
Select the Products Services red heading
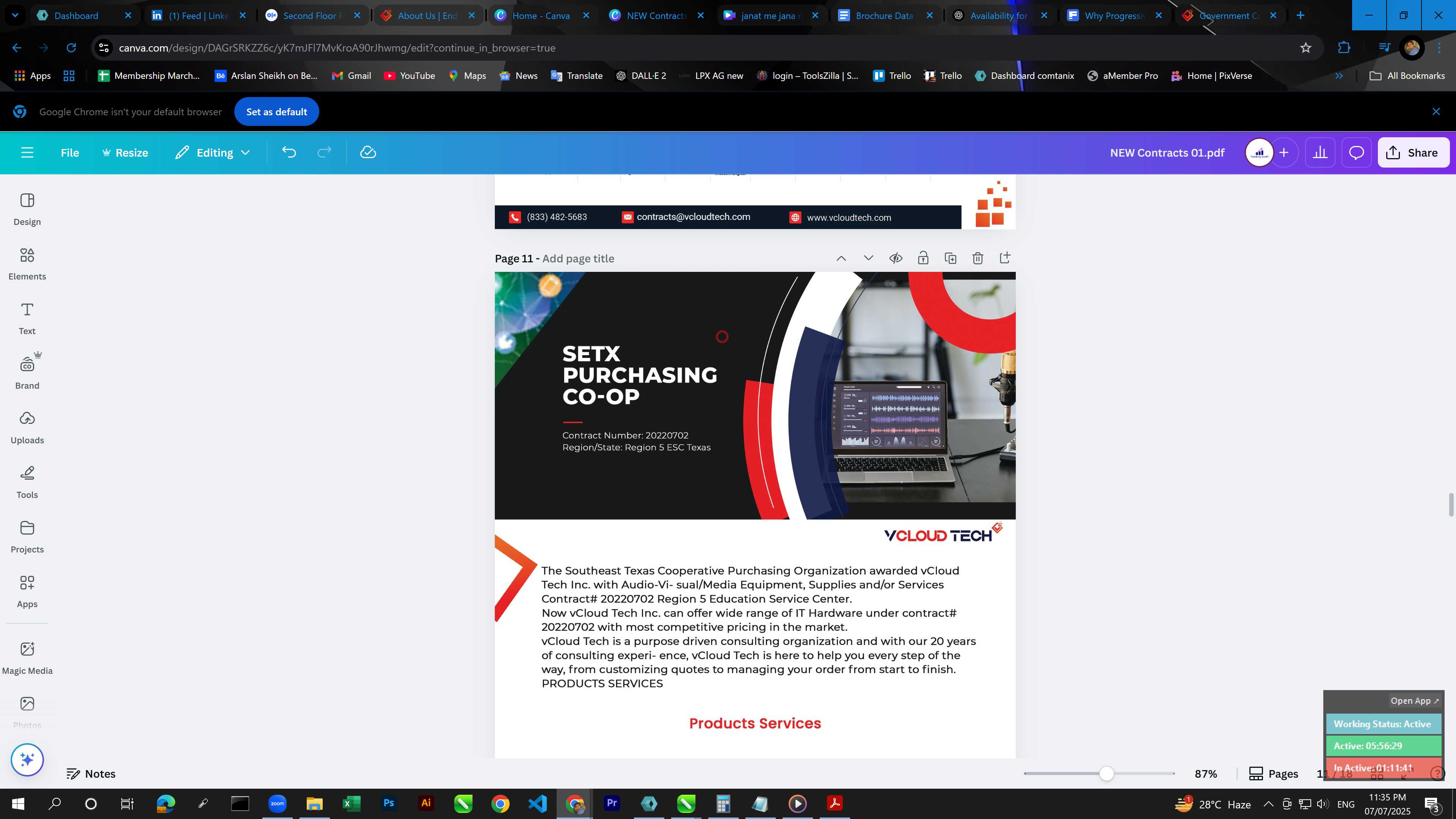click(x=755, y=723)
